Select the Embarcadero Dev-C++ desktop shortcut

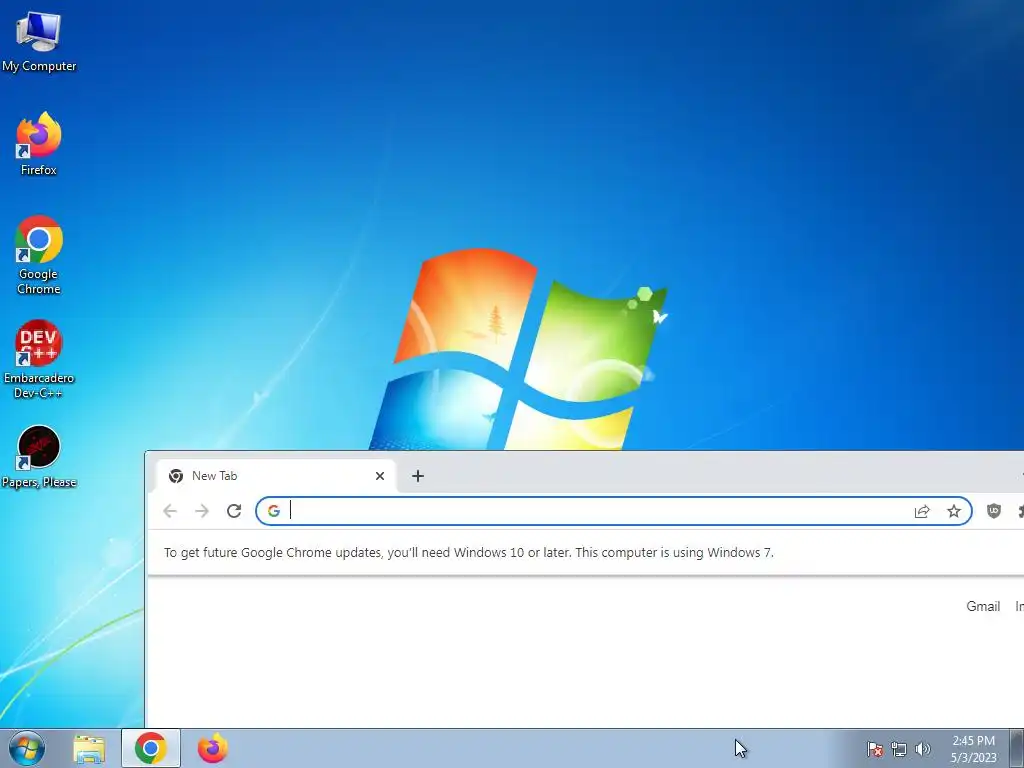pyautogui.click(x=39, y=359)
